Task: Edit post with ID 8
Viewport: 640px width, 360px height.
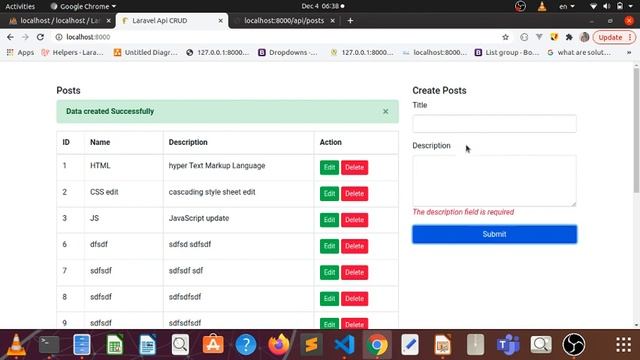Action: pyautogui.click(x=329, y=298)
